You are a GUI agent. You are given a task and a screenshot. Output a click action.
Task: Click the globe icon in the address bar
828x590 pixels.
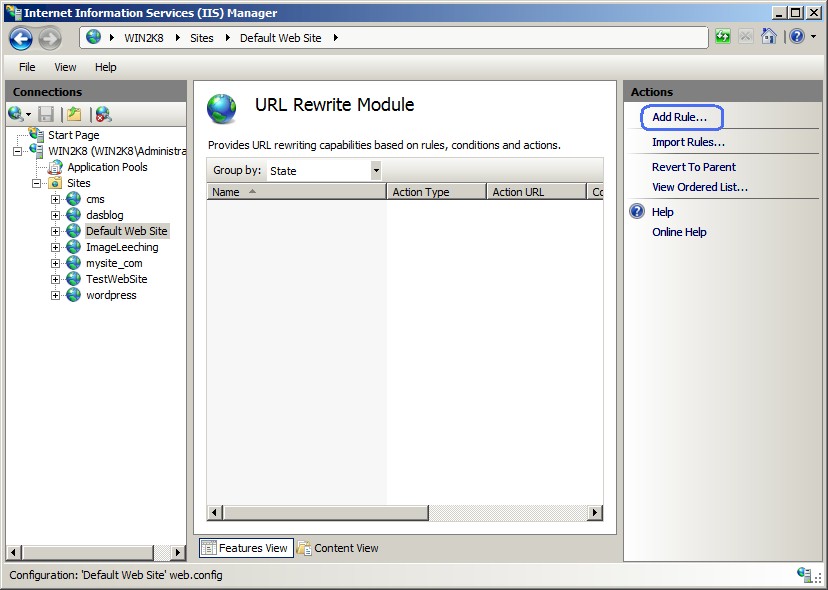tap(93, 37)
